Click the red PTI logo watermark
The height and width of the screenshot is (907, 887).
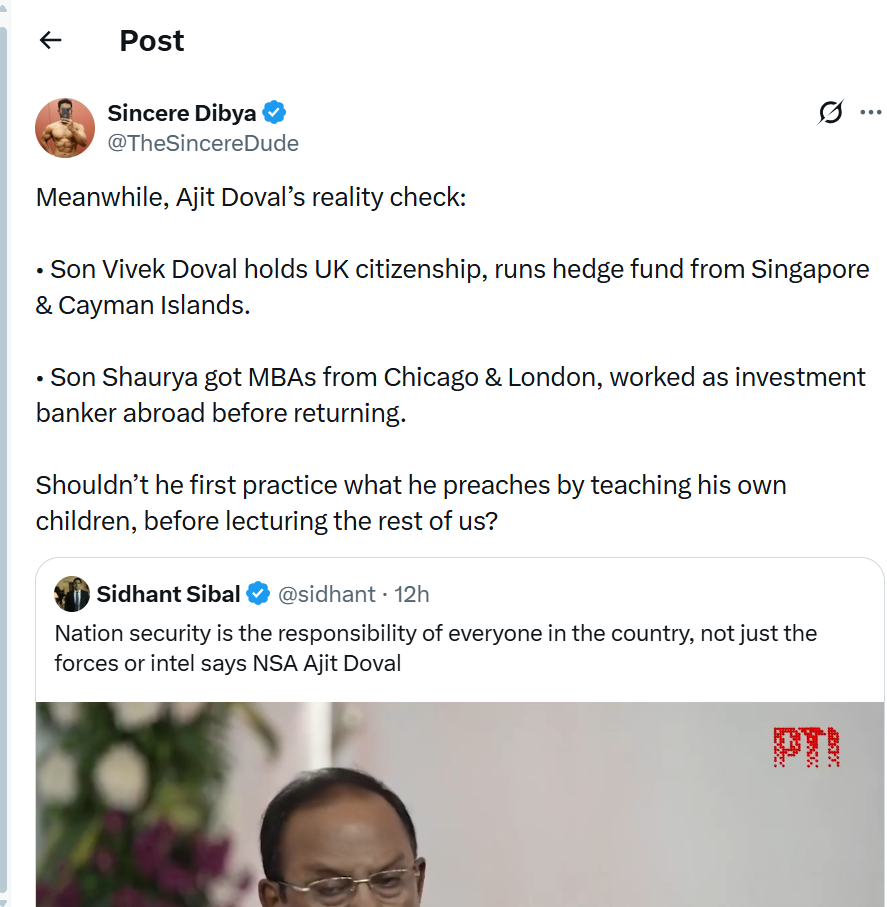point(806,747)
